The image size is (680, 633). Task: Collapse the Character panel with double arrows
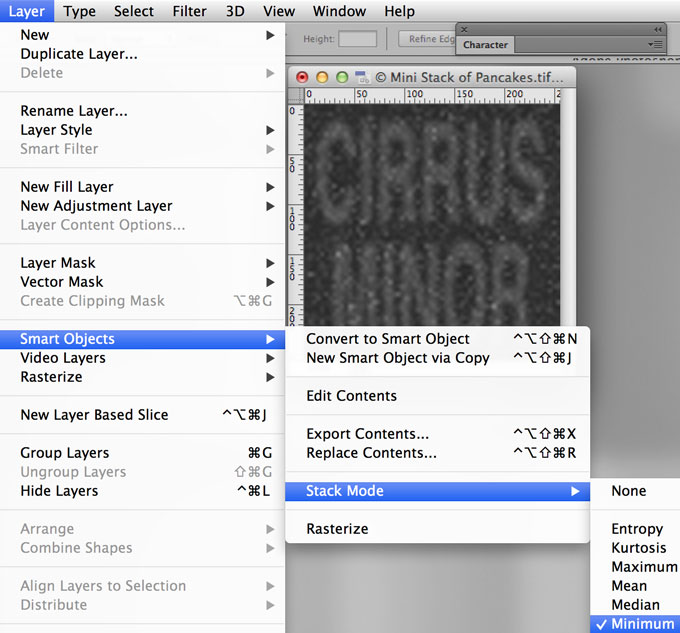(x=657, y=30)
